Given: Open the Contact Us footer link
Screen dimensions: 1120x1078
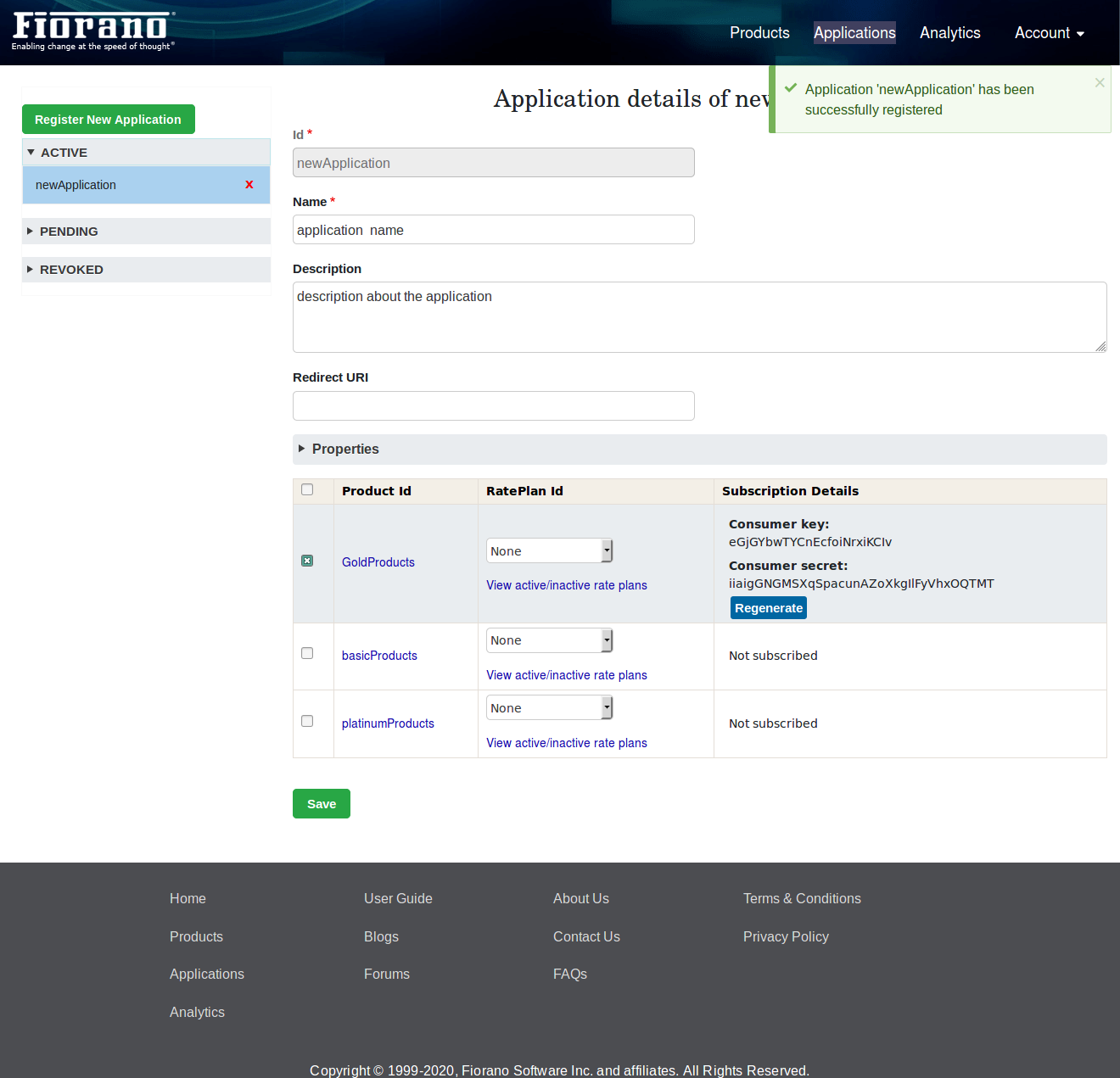Looking at the screenshot, I should [586, 937].
